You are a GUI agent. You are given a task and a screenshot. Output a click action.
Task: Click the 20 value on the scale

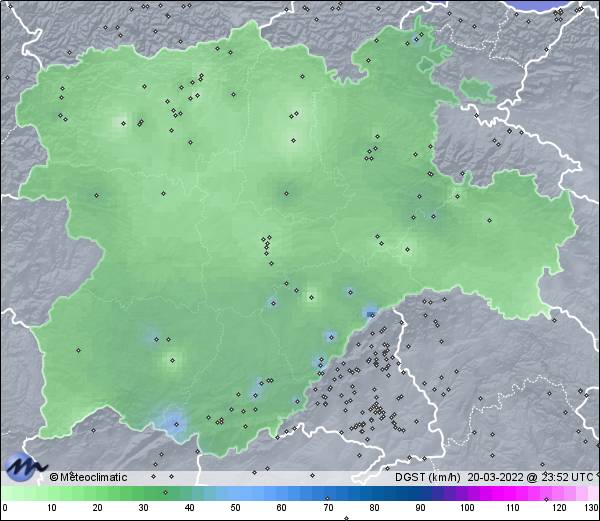pyautogui.click(x=98, y=508)
